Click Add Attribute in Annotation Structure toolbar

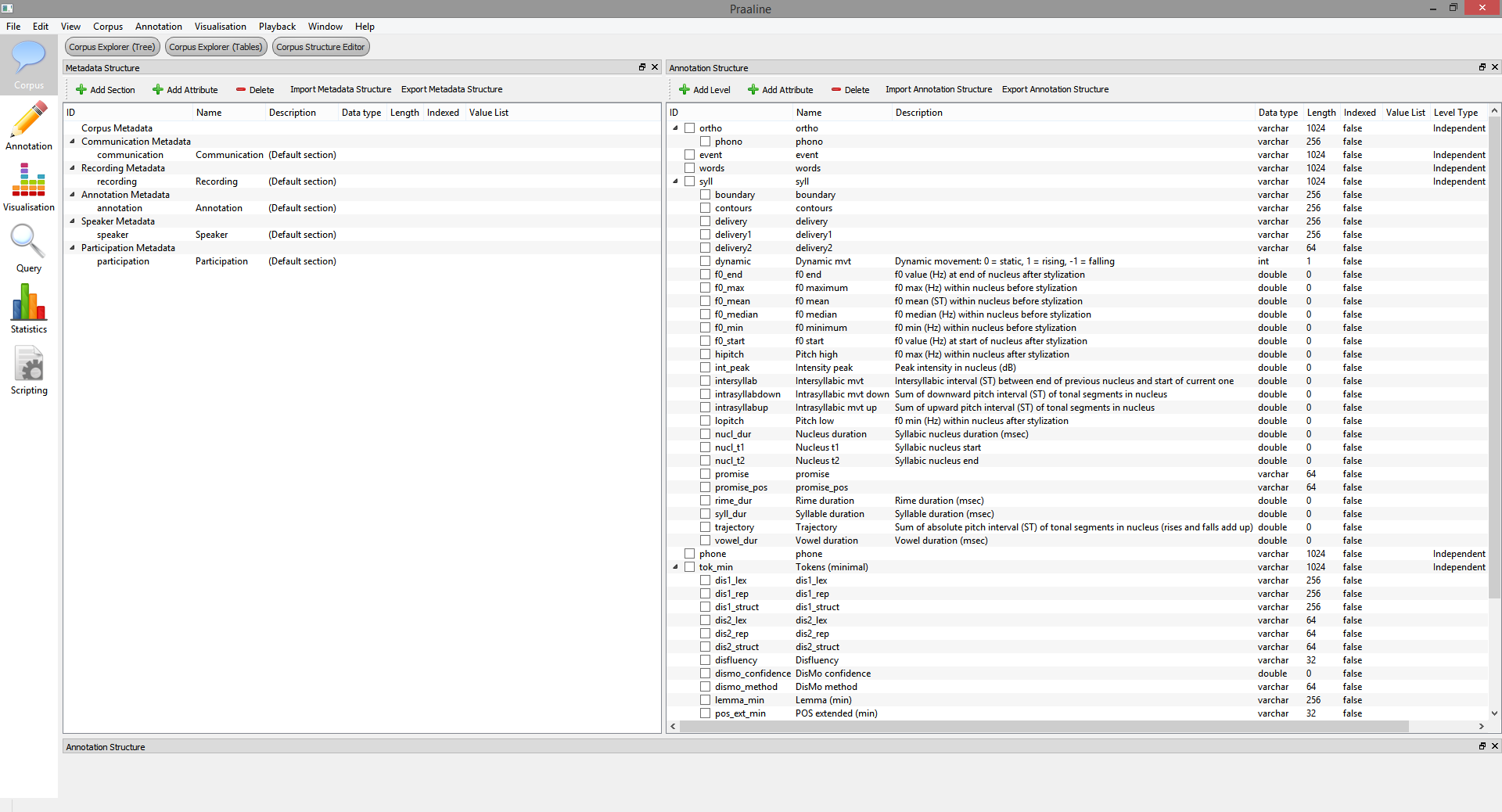pyautogui.click(x=781, y=90)
